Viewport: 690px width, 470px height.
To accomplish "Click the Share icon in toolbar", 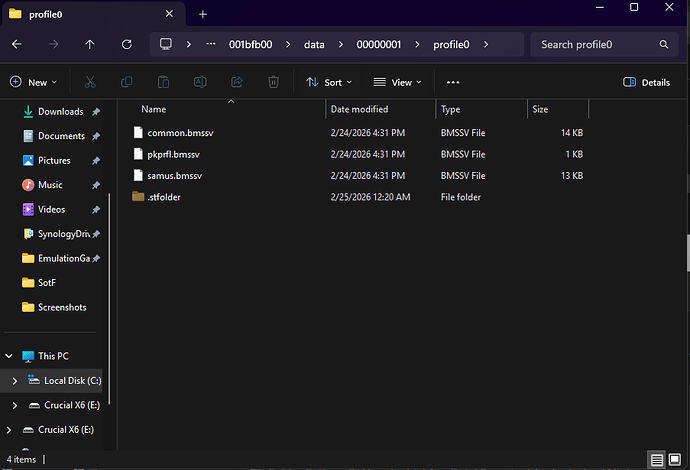I will [237, 82].
